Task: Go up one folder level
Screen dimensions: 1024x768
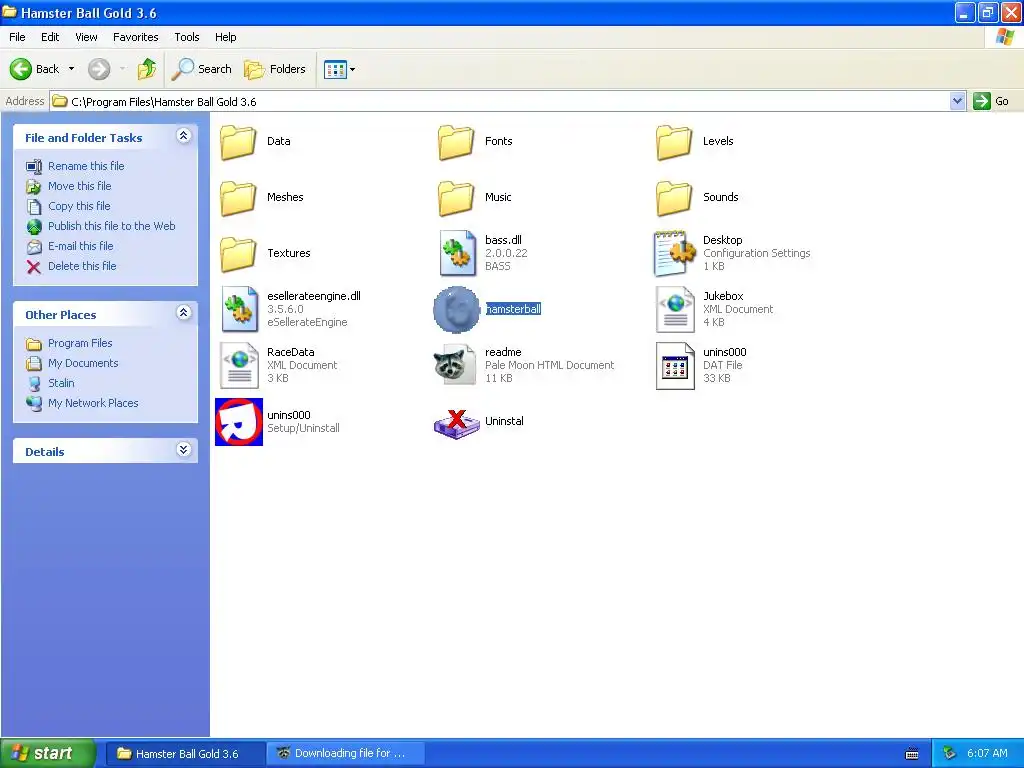Action: [146, 69]
